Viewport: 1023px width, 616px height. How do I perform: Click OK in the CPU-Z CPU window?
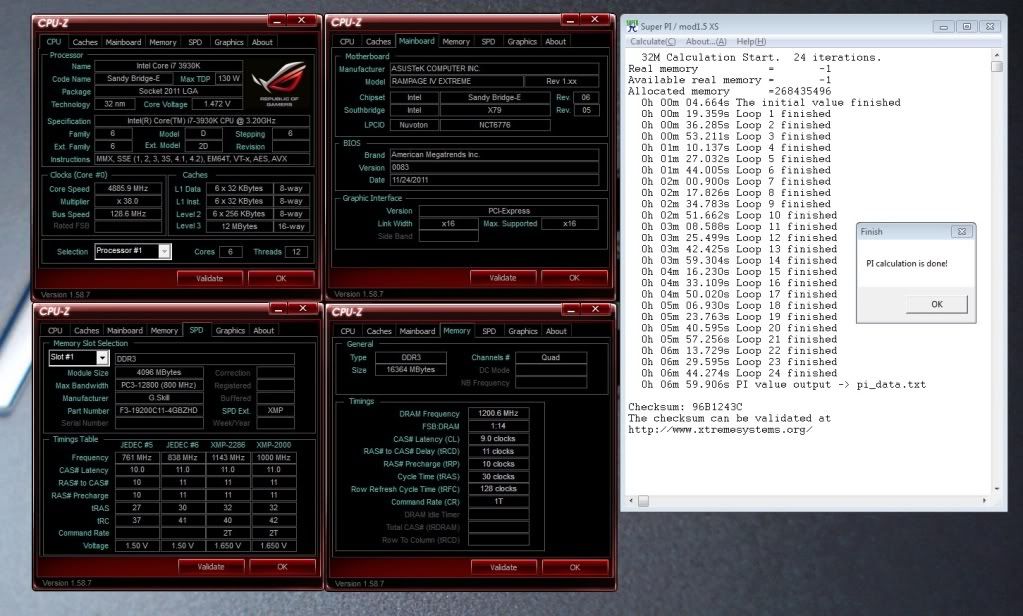[x=281, y=279]
